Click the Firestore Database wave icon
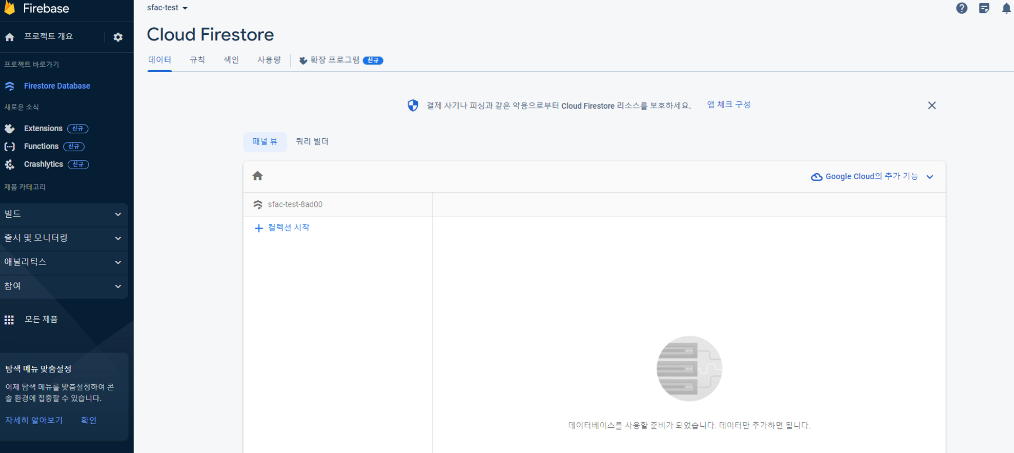 9,86
